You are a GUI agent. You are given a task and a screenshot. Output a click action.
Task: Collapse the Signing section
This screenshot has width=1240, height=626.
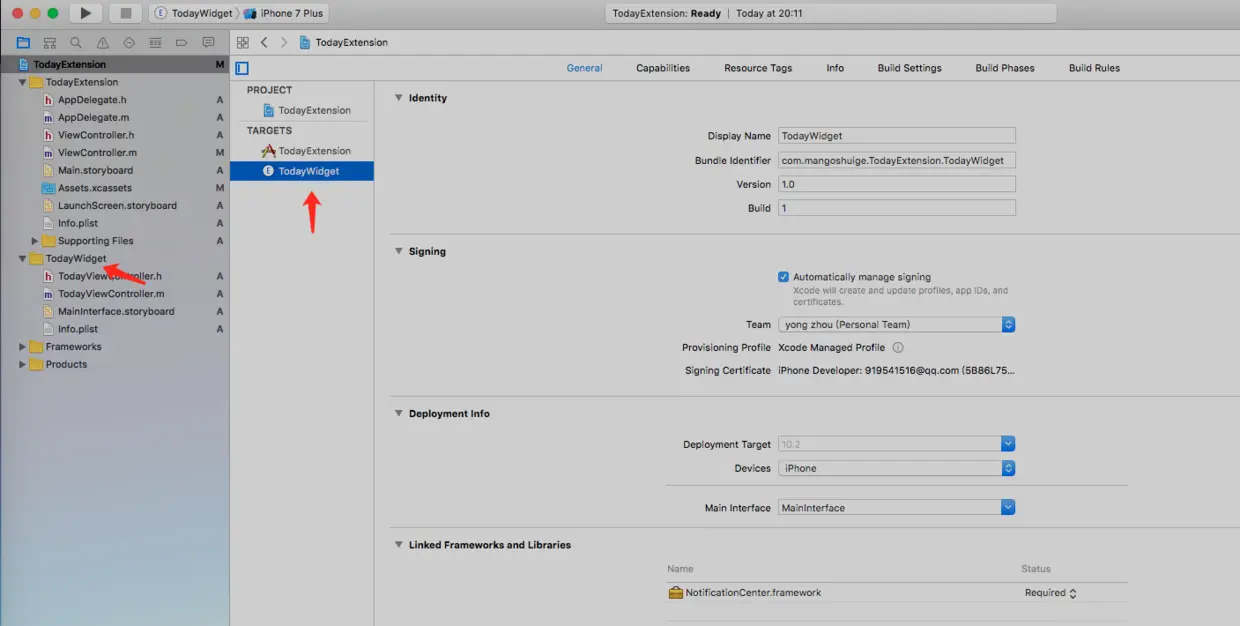[x=398, y=251]
